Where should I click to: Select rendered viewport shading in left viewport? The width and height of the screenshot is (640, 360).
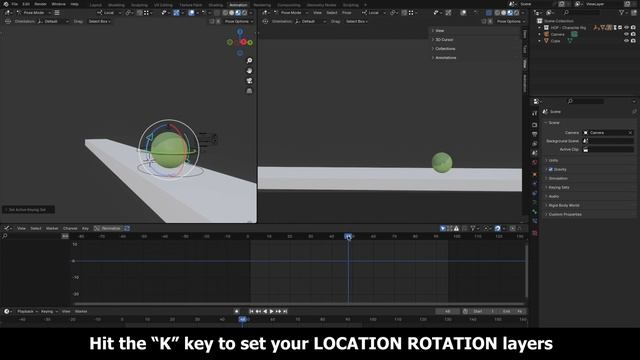[244, 13]
